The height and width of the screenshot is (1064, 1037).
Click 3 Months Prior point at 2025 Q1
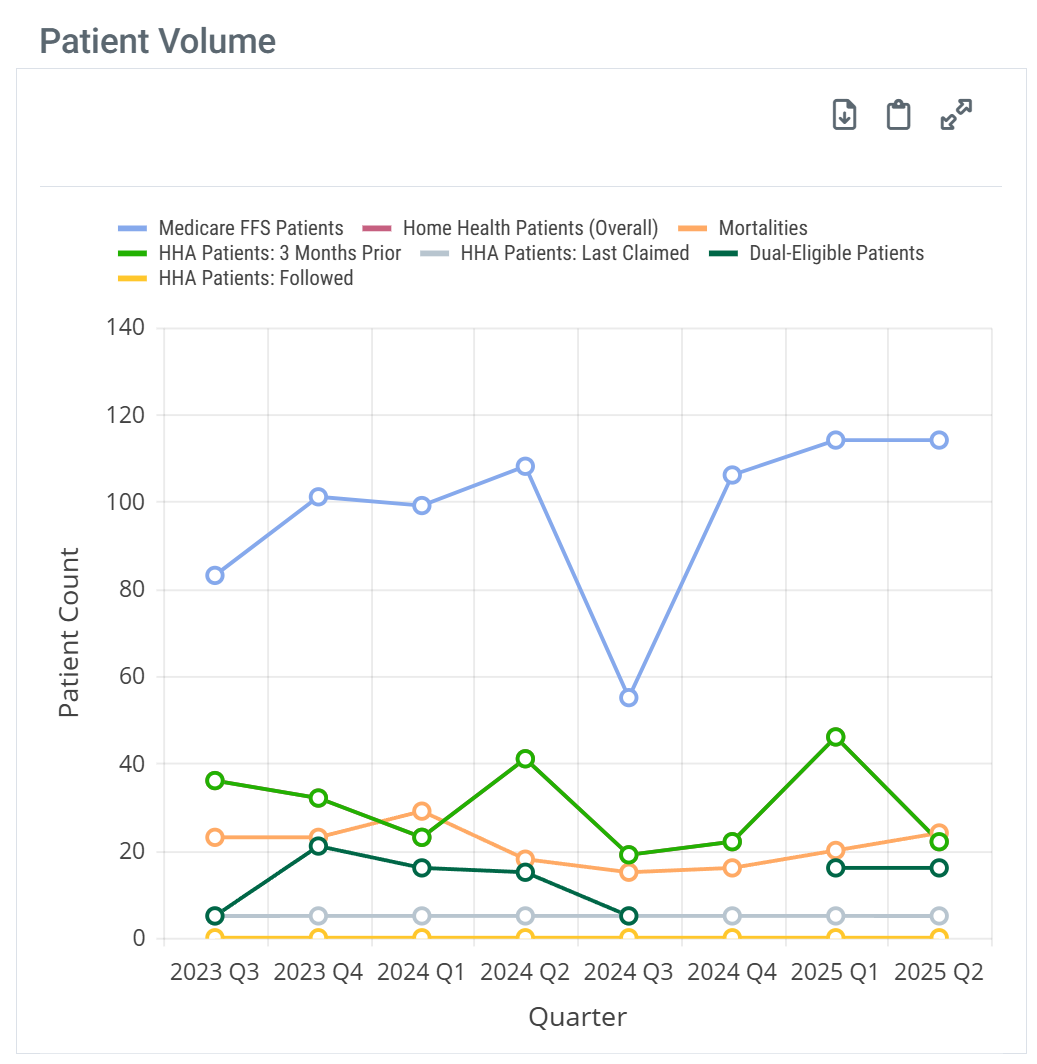[x=836, y=737]
